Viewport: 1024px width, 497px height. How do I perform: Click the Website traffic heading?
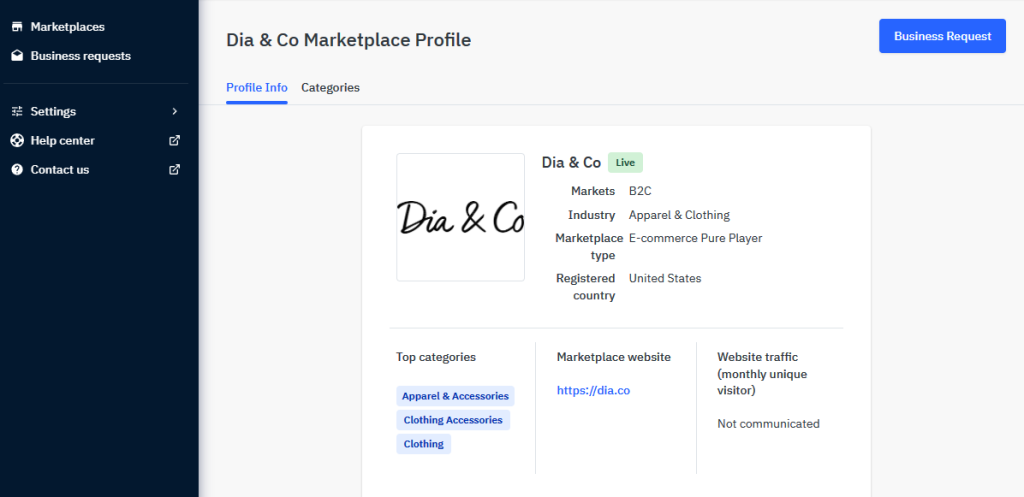click(762, 374)
